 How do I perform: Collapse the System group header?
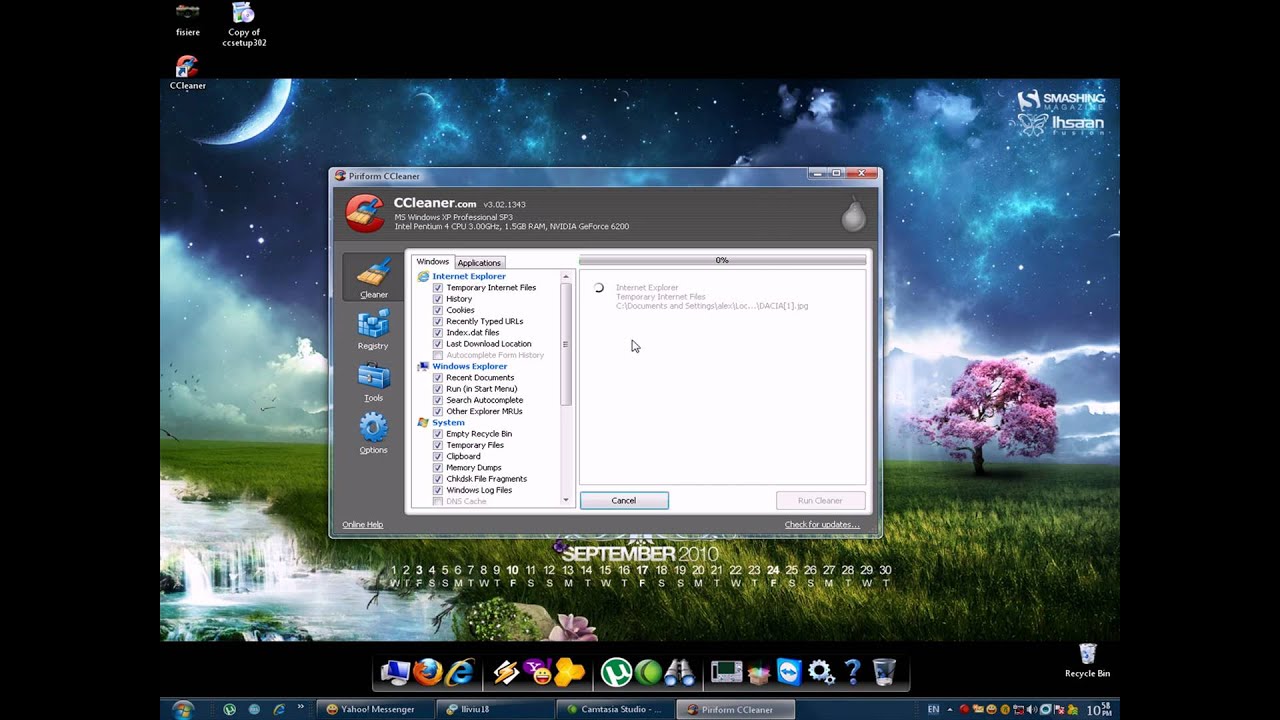[x=448, y=422]
